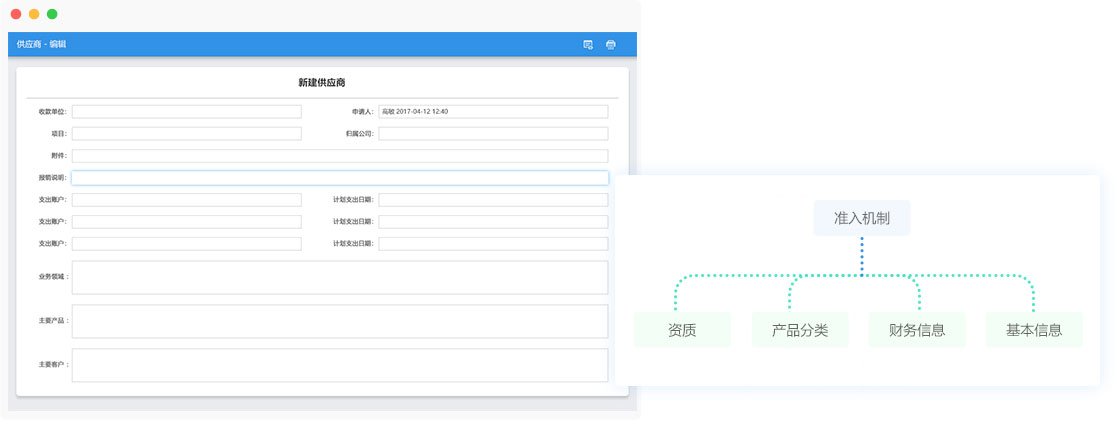Click inside the 业务领域 text area
This screenshot has height=430, width=1117.
(339, 277)
